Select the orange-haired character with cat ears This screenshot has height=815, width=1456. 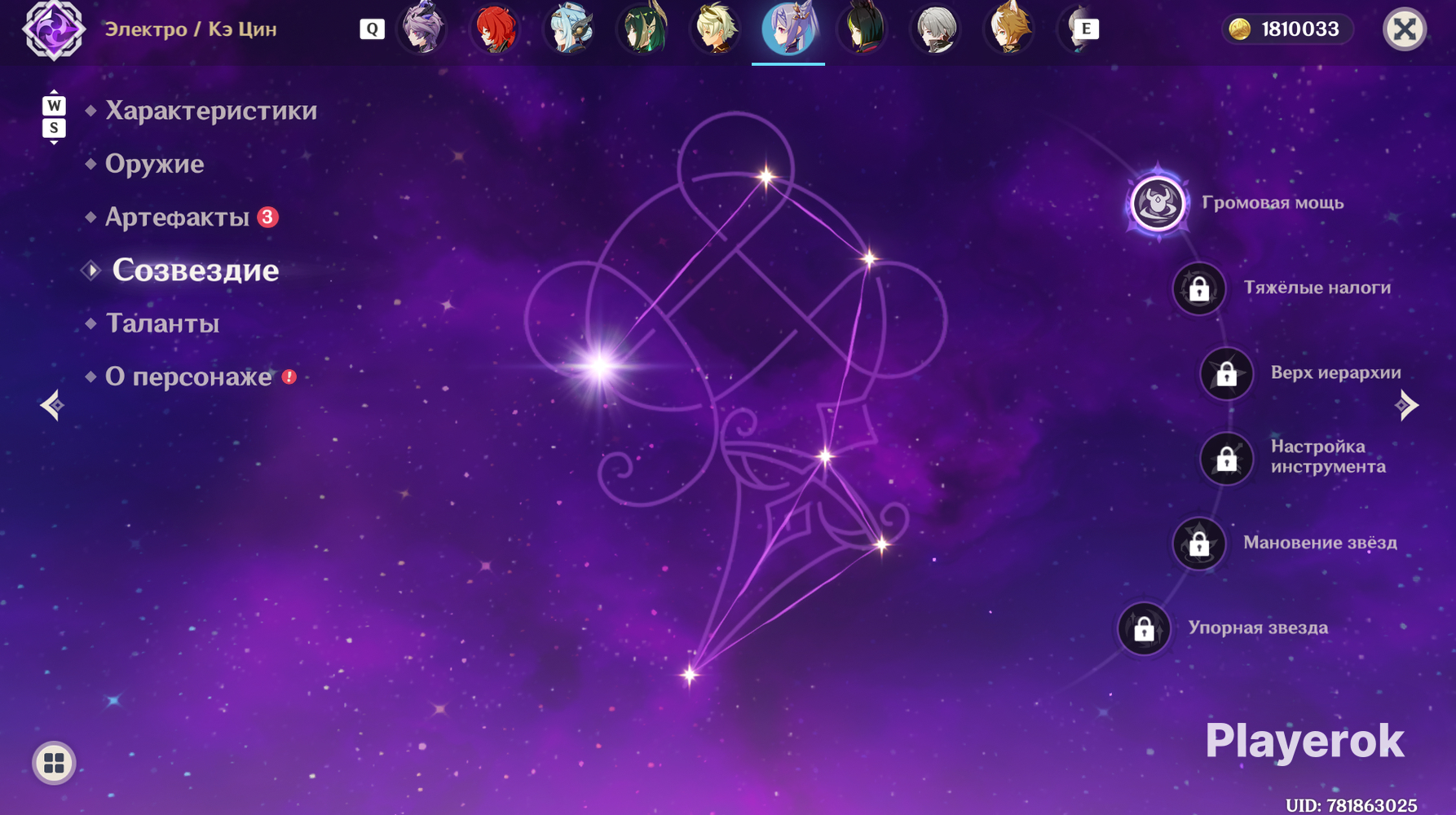(1009, 29)
